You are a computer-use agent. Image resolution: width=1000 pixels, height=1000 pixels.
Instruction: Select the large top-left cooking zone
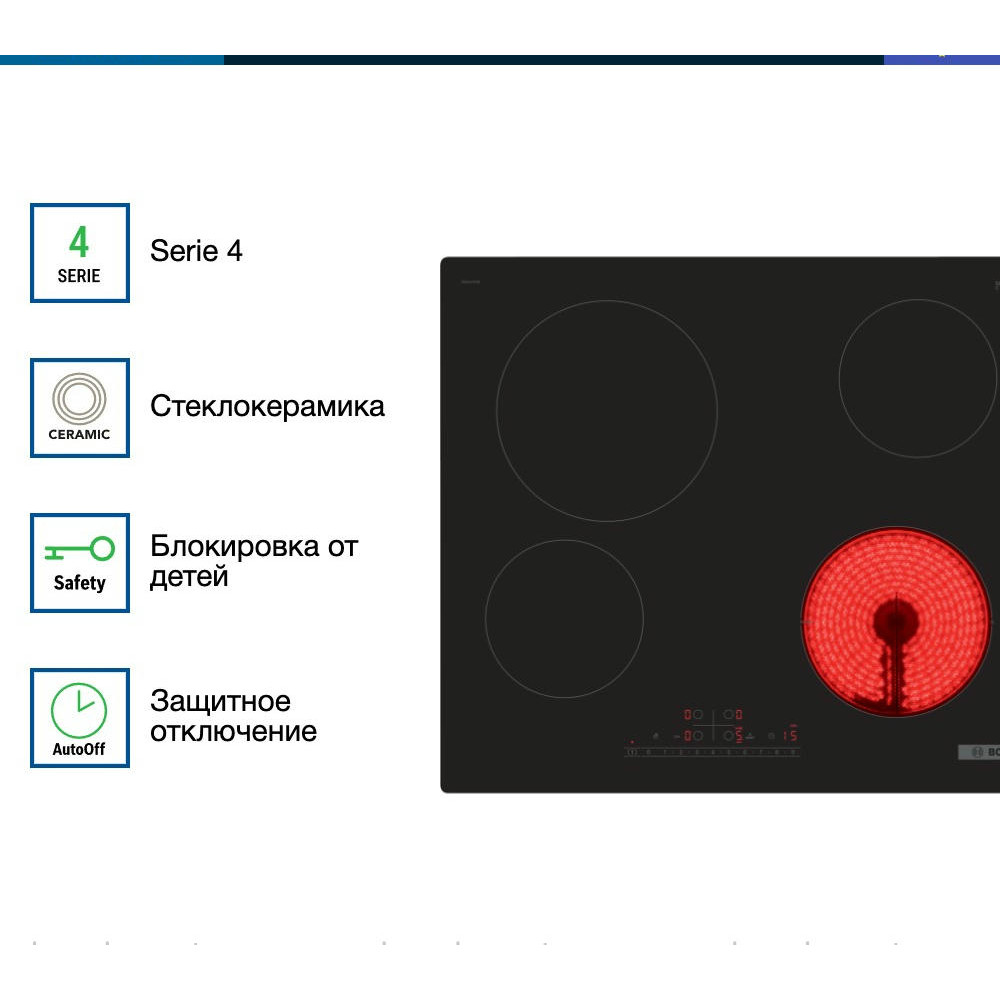coord(607,410)
